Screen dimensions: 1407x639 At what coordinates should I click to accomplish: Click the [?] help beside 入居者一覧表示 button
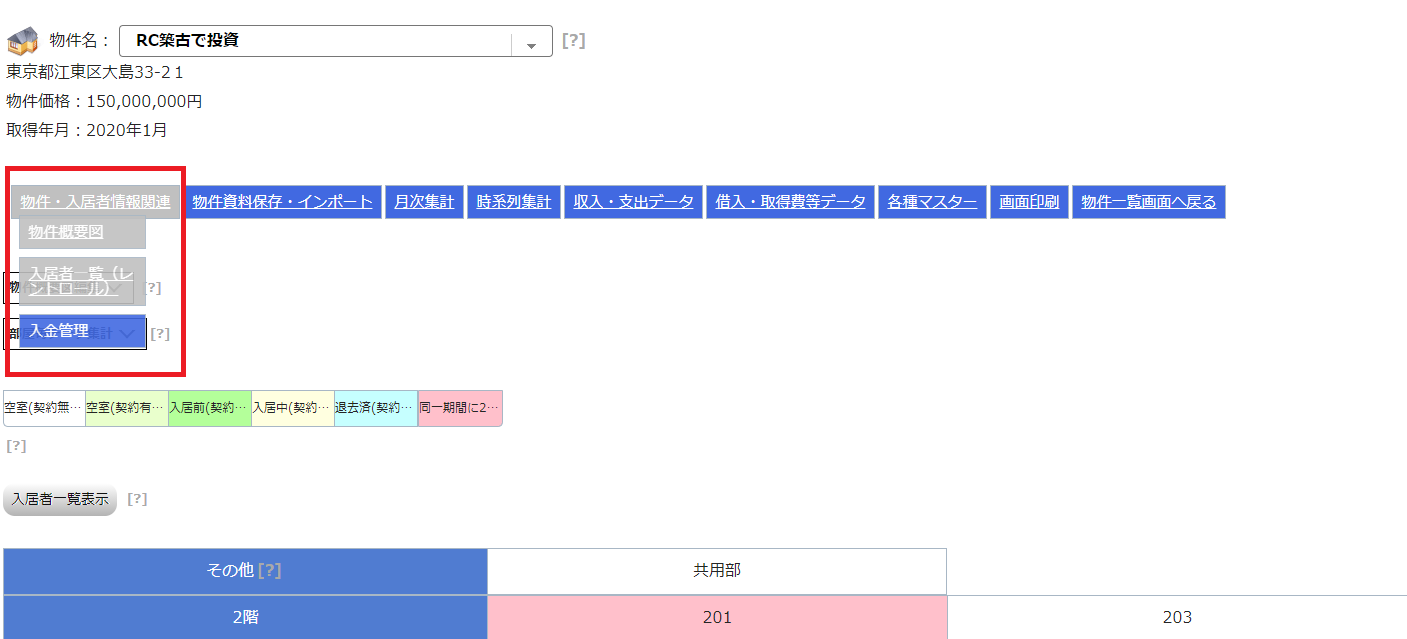tap(137, 499)
